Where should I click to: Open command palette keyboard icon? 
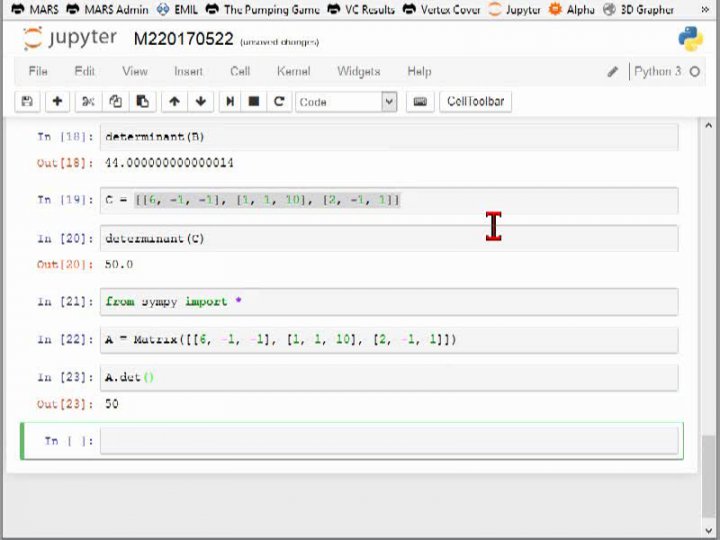(x=420, y=101)
